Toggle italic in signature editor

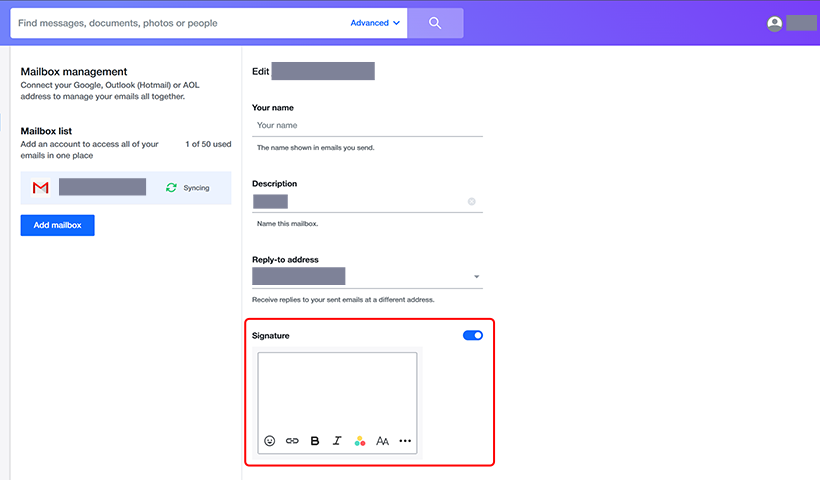337,441
